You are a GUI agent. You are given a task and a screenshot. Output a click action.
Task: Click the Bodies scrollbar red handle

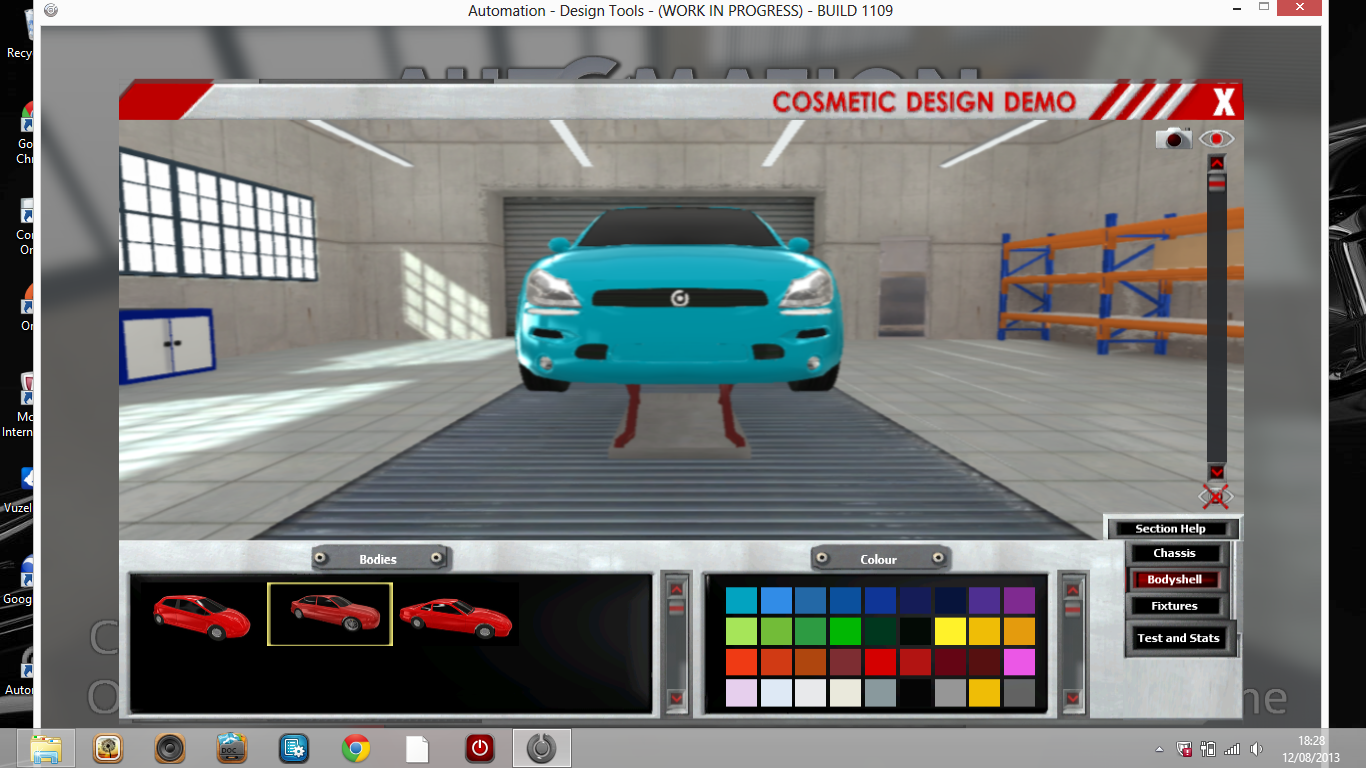(x=676, y=609)
